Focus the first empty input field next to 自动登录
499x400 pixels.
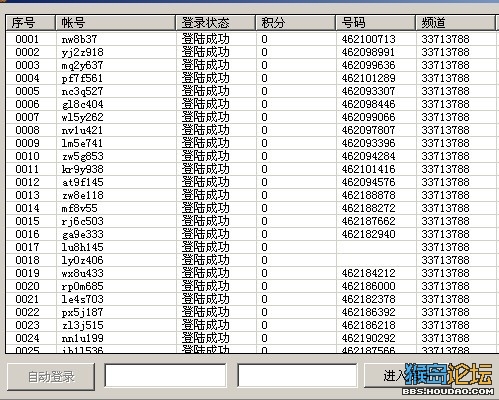coord(165,375)
